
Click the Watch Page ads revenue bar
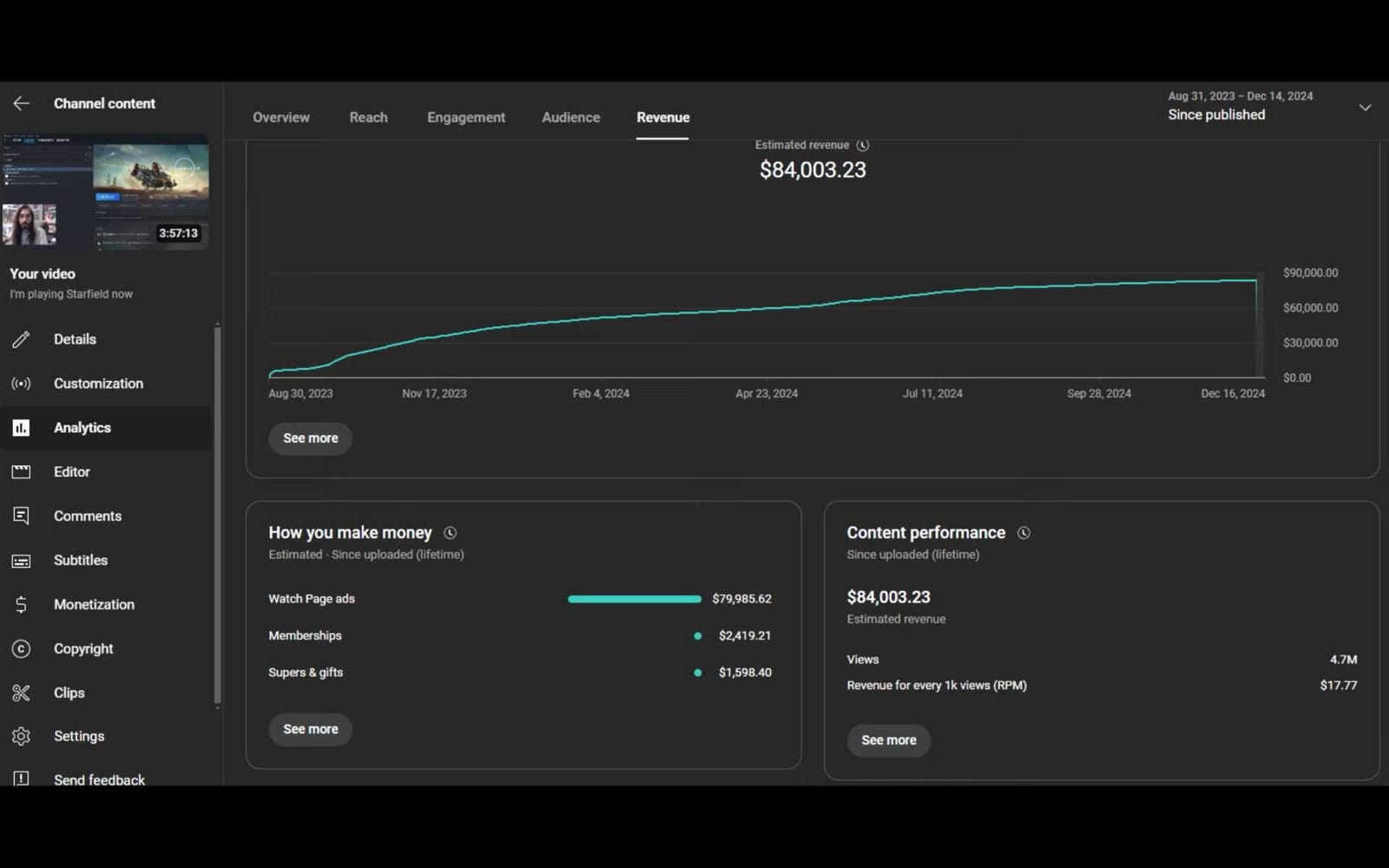tap(634, 599)
